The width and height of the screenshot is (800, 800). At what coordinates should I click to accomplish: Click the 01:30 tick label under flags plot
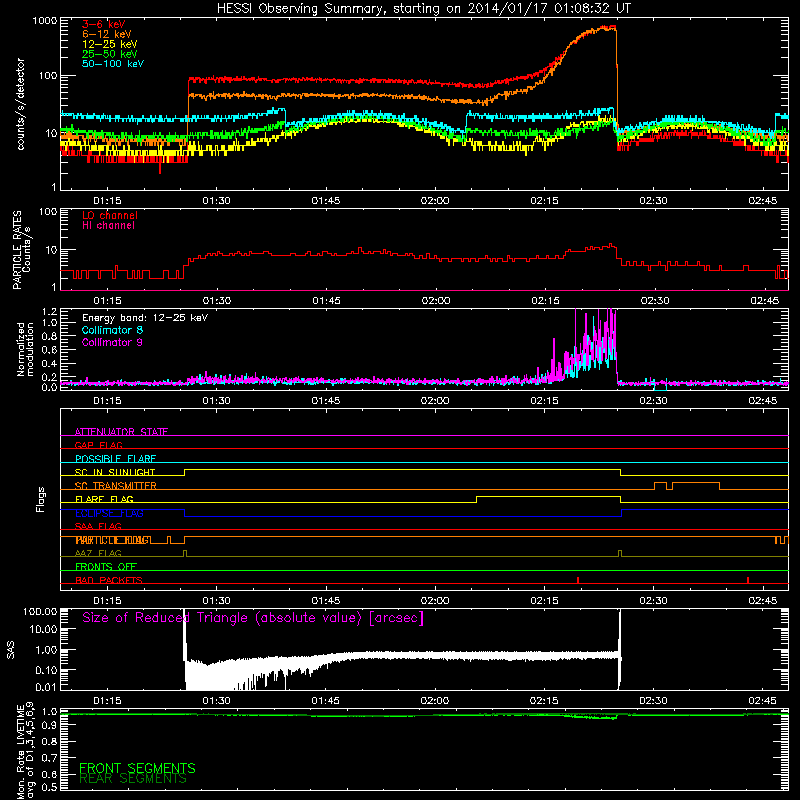tap(216, 601)
